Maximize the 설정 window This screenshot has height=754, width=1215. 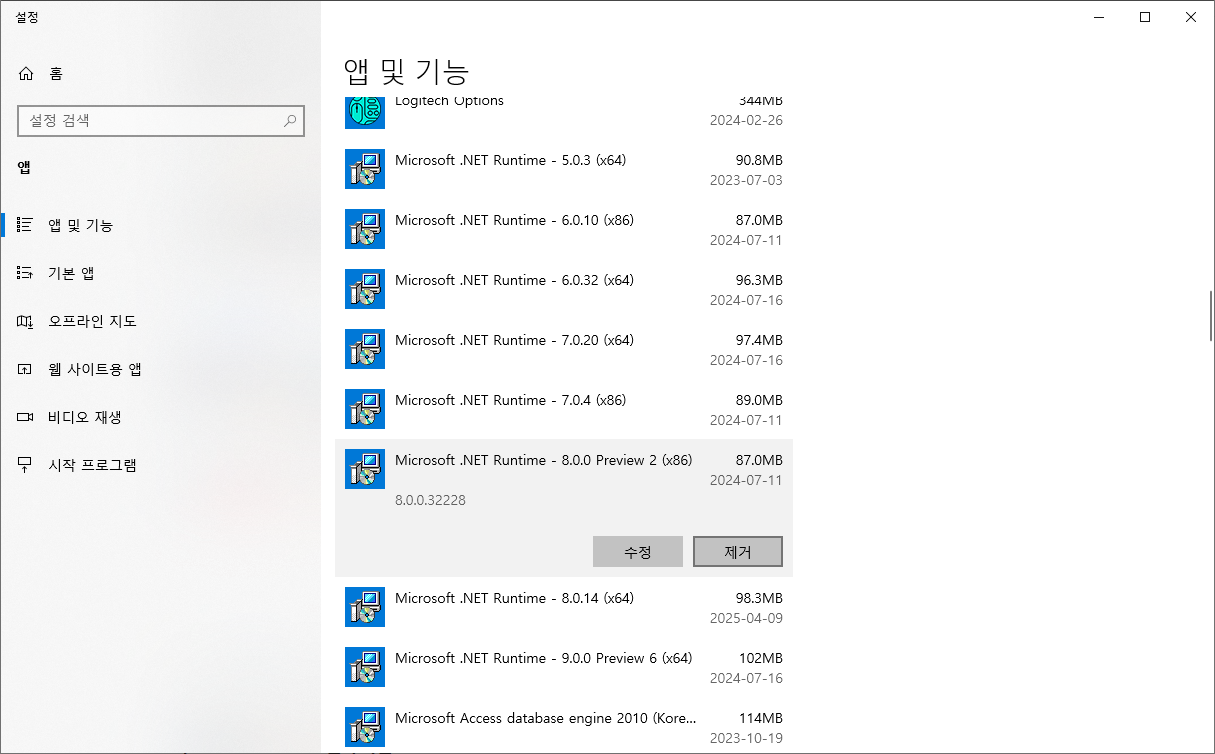click(1145, 17)
